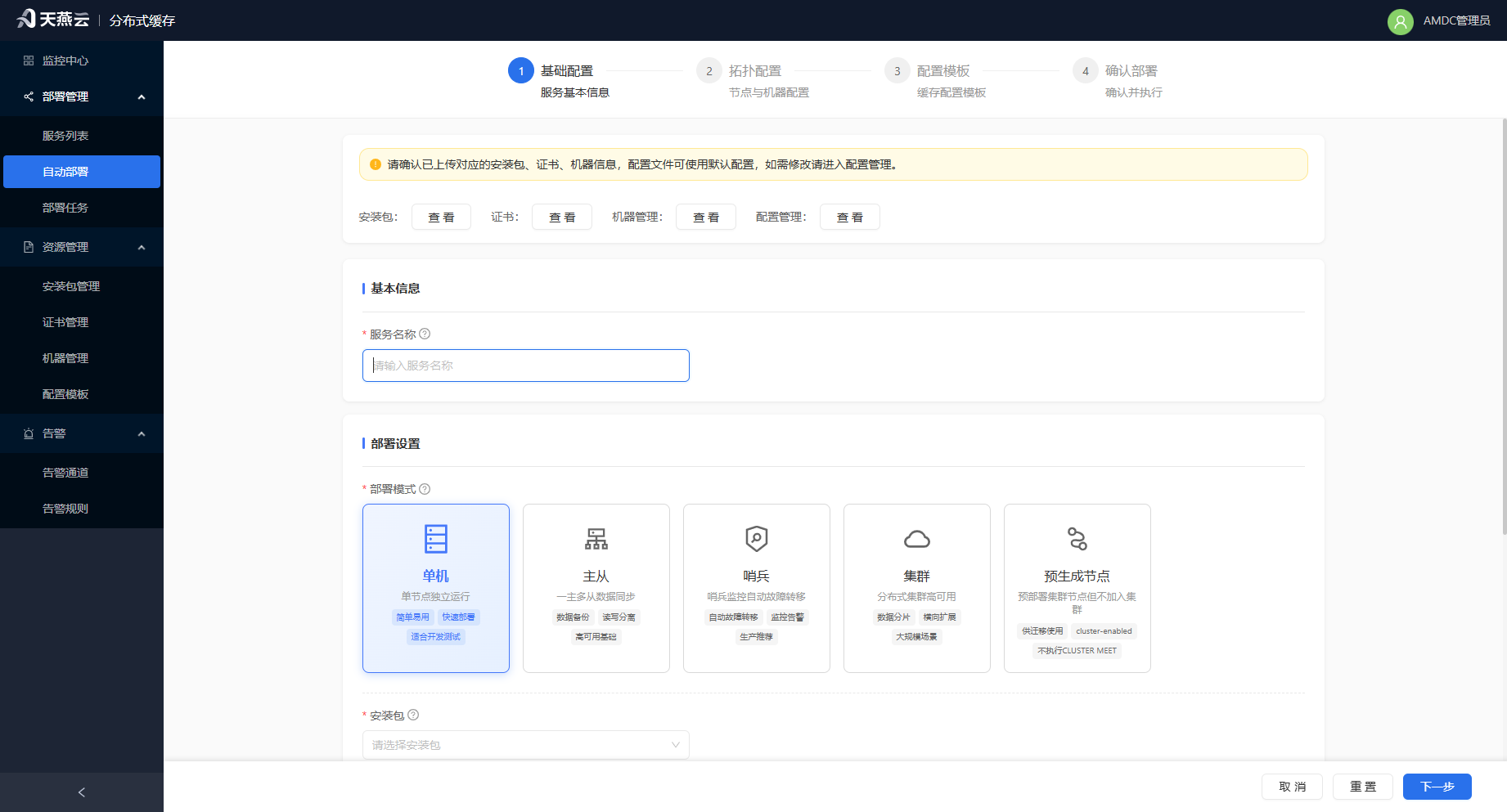This screenshot has width=1507, height=812.
Task: Click 查看 button next to 配置管理
Action: (850, 217)
